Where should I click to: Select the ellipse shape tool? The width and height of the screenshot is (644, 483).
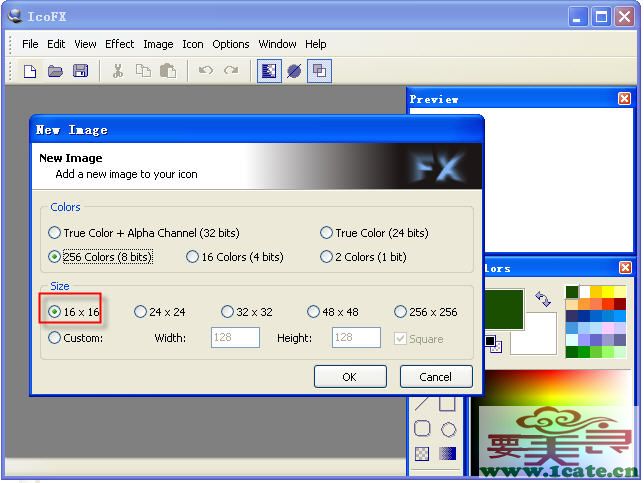449,429
